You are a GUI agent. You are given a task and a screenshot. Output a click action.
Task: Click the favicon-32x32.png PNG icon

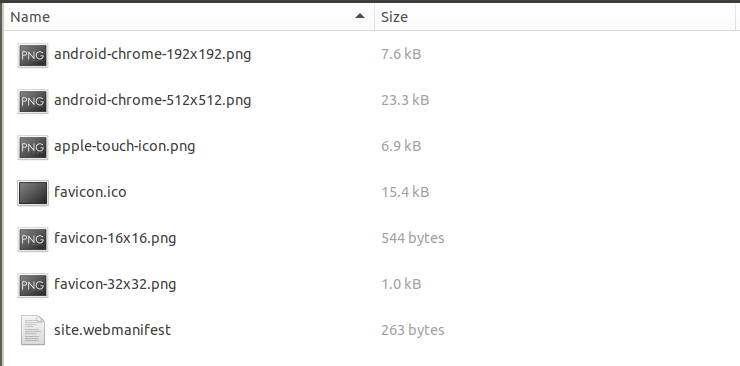click(33, 285)
